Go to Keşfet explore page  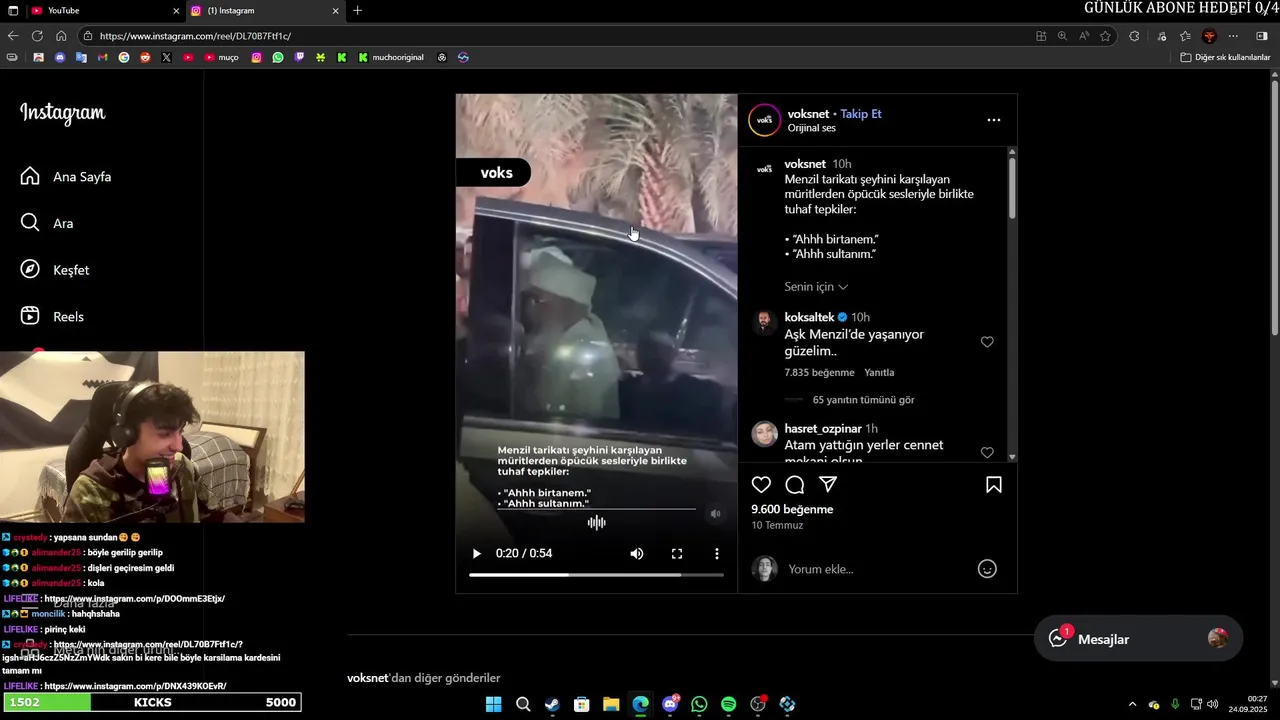coord(55,270)
